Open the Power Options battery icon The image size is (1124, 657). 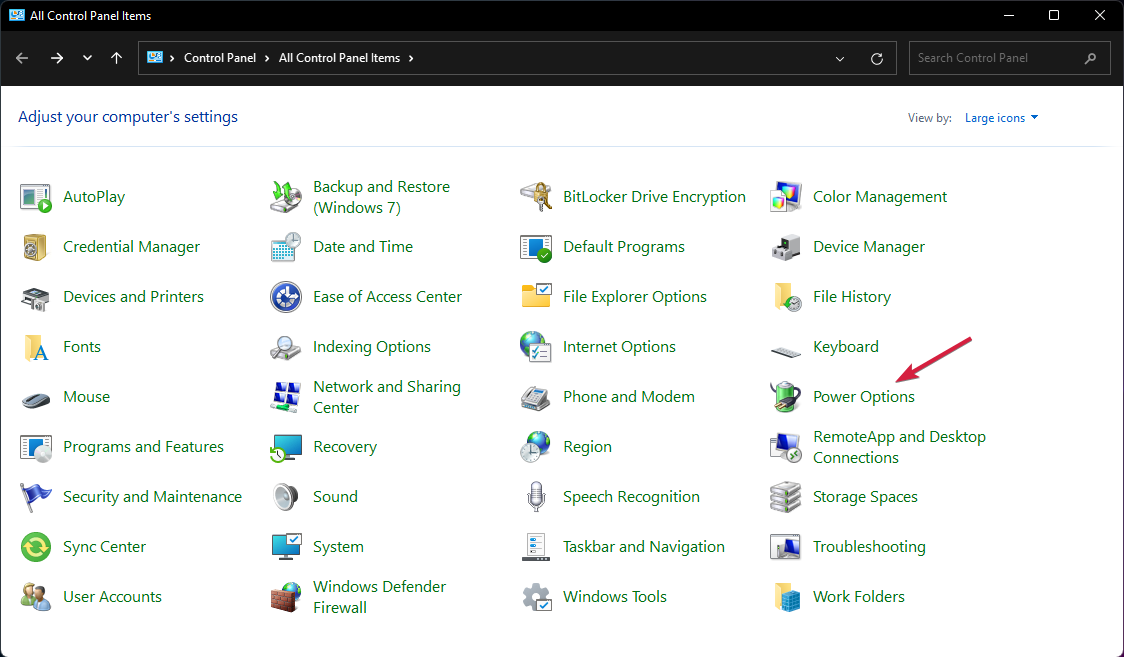point(786,397)
